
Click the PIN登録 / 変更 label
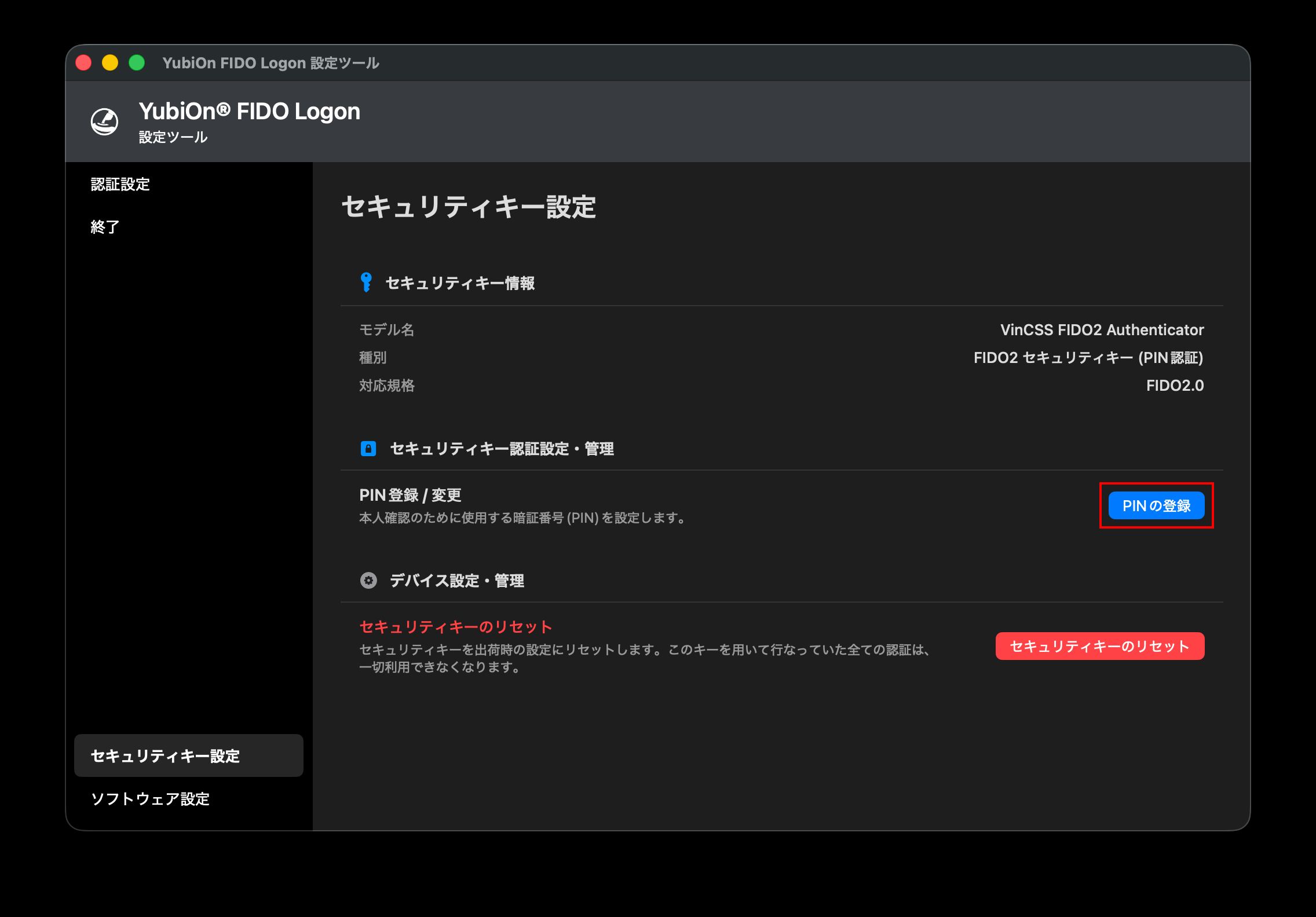(410, 495)
